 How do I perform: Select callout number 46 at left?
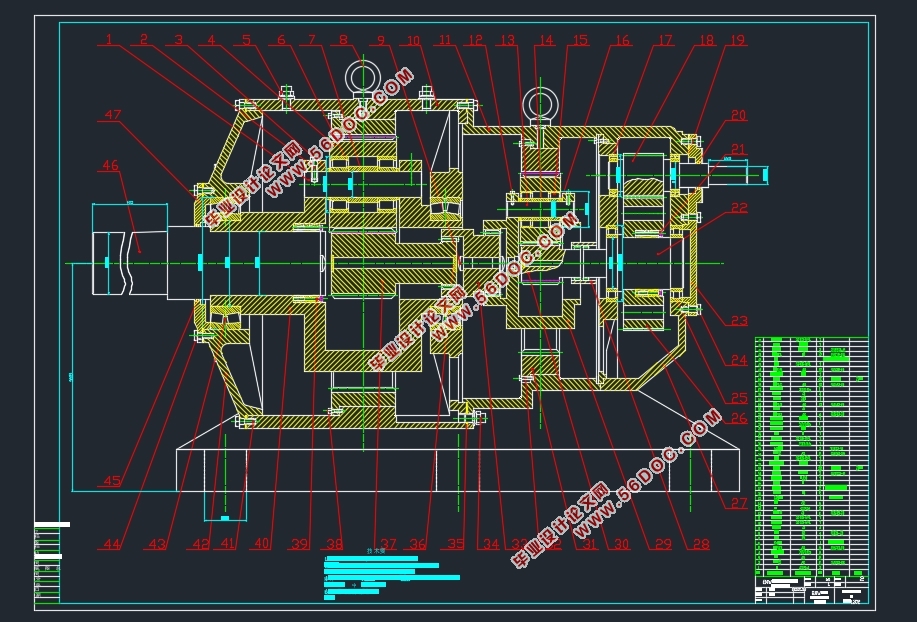tap(109, 165)
